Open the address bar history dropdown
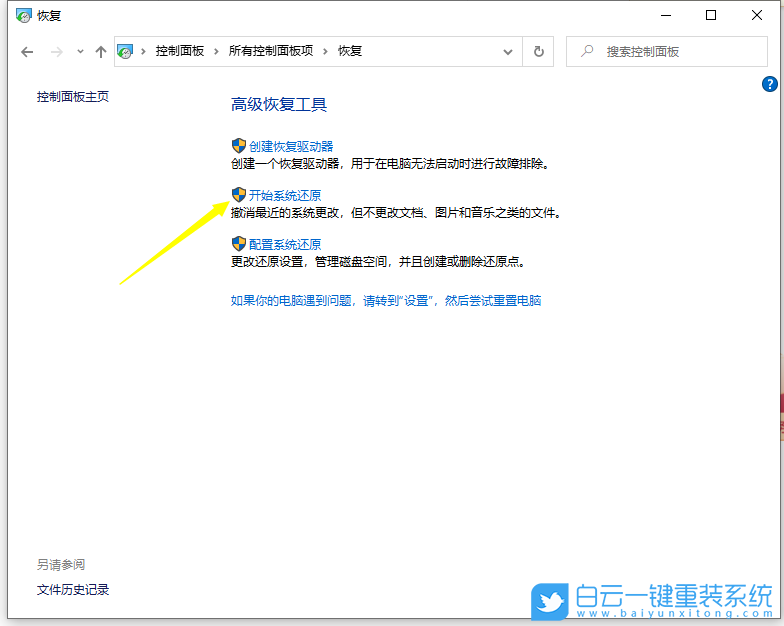 [x=508, y=52]
